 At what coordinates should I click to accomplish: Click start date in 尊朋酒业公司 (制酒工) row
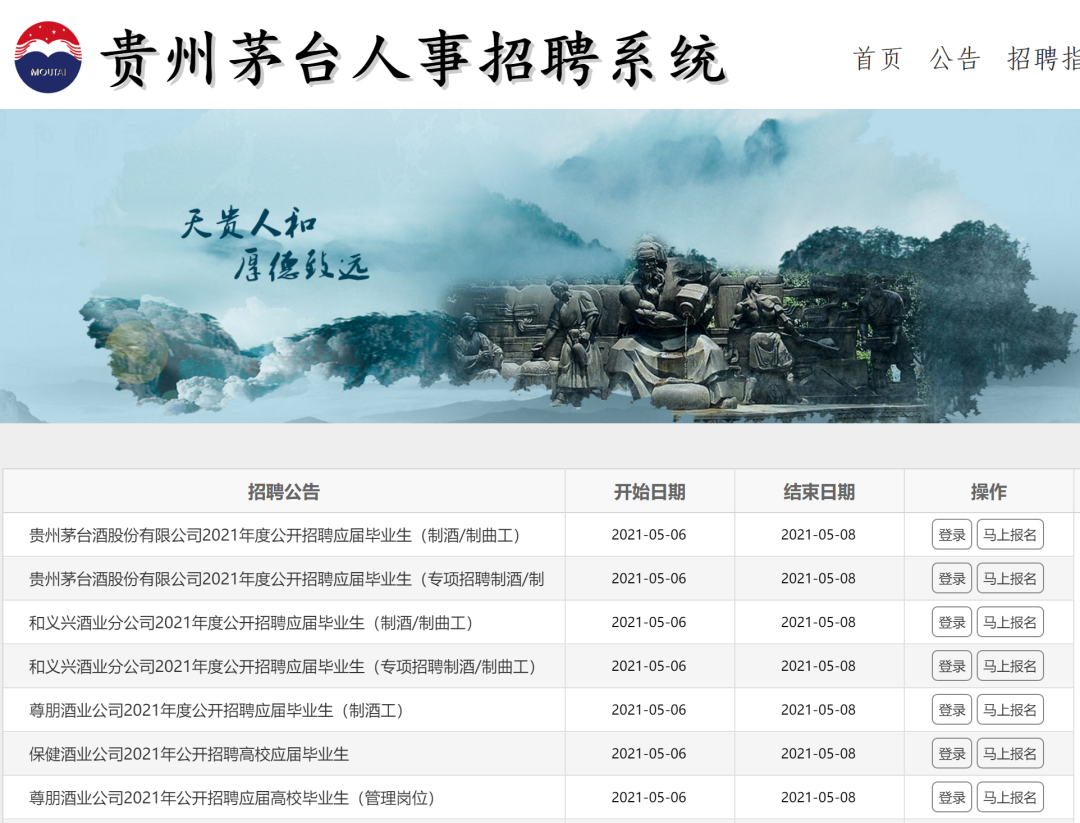pyautogui.click(x=649, y=709)
